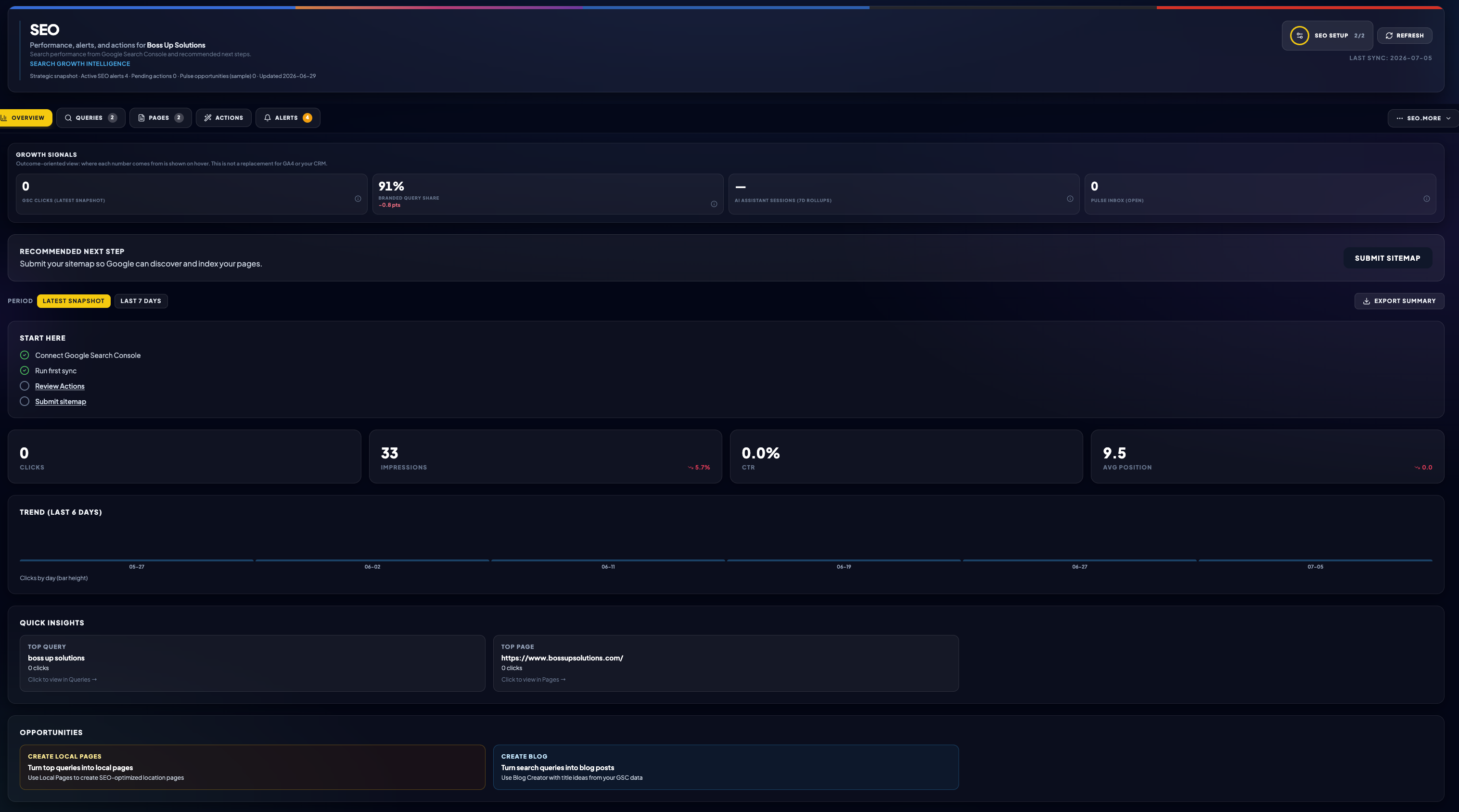
Task: Switch to the Pages tab
Action: click(x=160, y=118)
